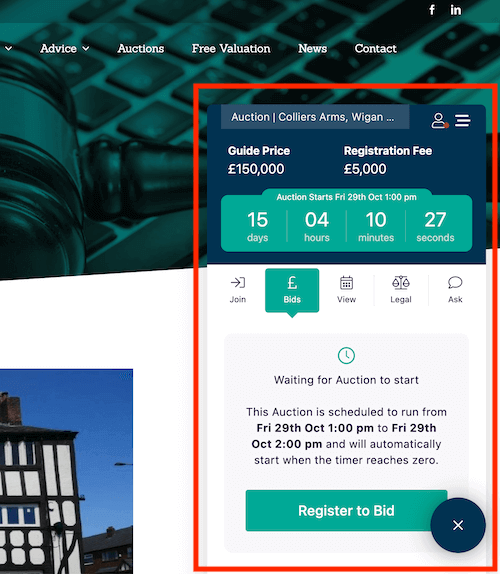Open the News menu link
Viewport: 500px width, 574px height.
coord(313,48)
